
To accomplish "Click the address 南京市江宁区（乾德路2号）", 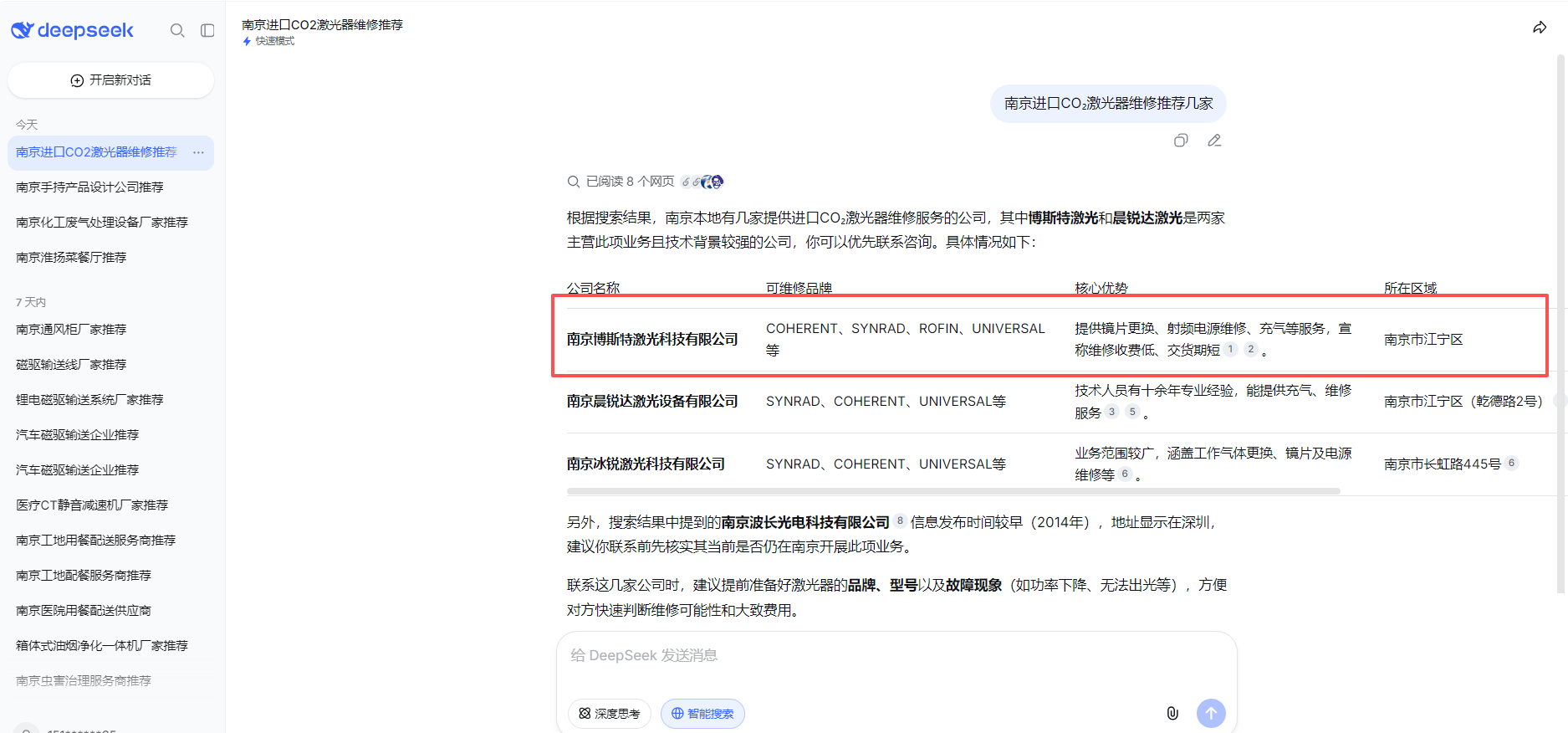I will tap(1463, 402).
